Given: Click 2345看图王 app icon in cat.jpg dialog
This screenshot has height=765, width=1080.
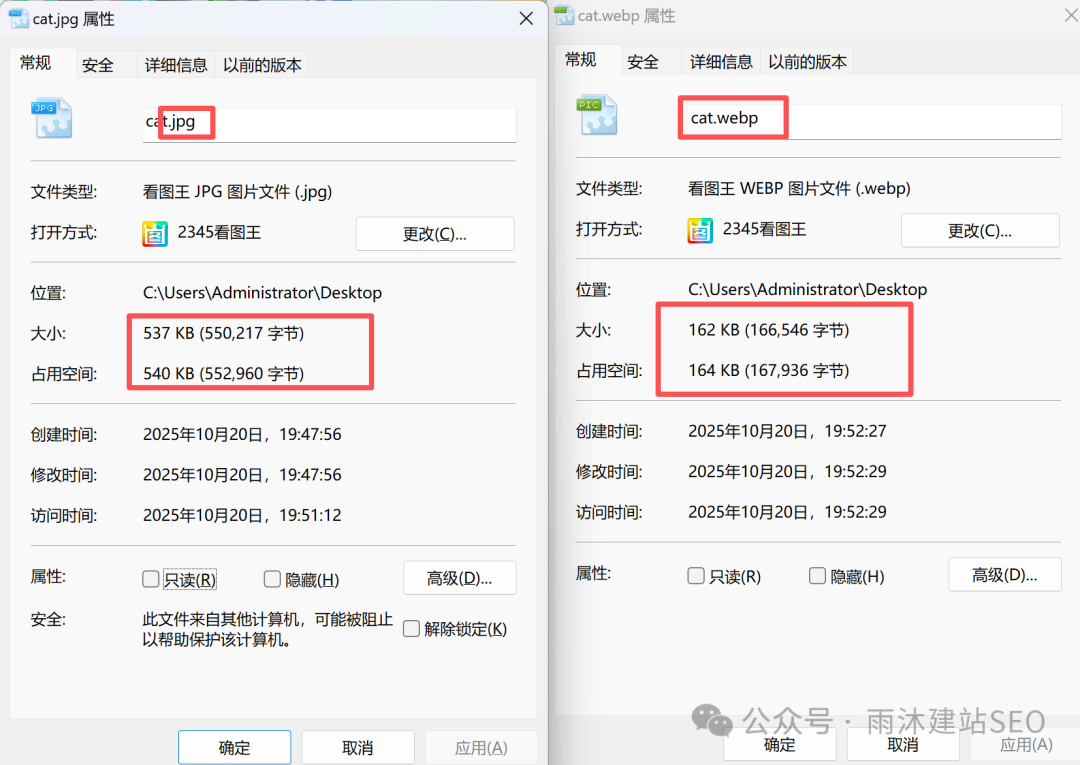Looking at the screenshot, I should pyautogui.click(x=155, y=234).
